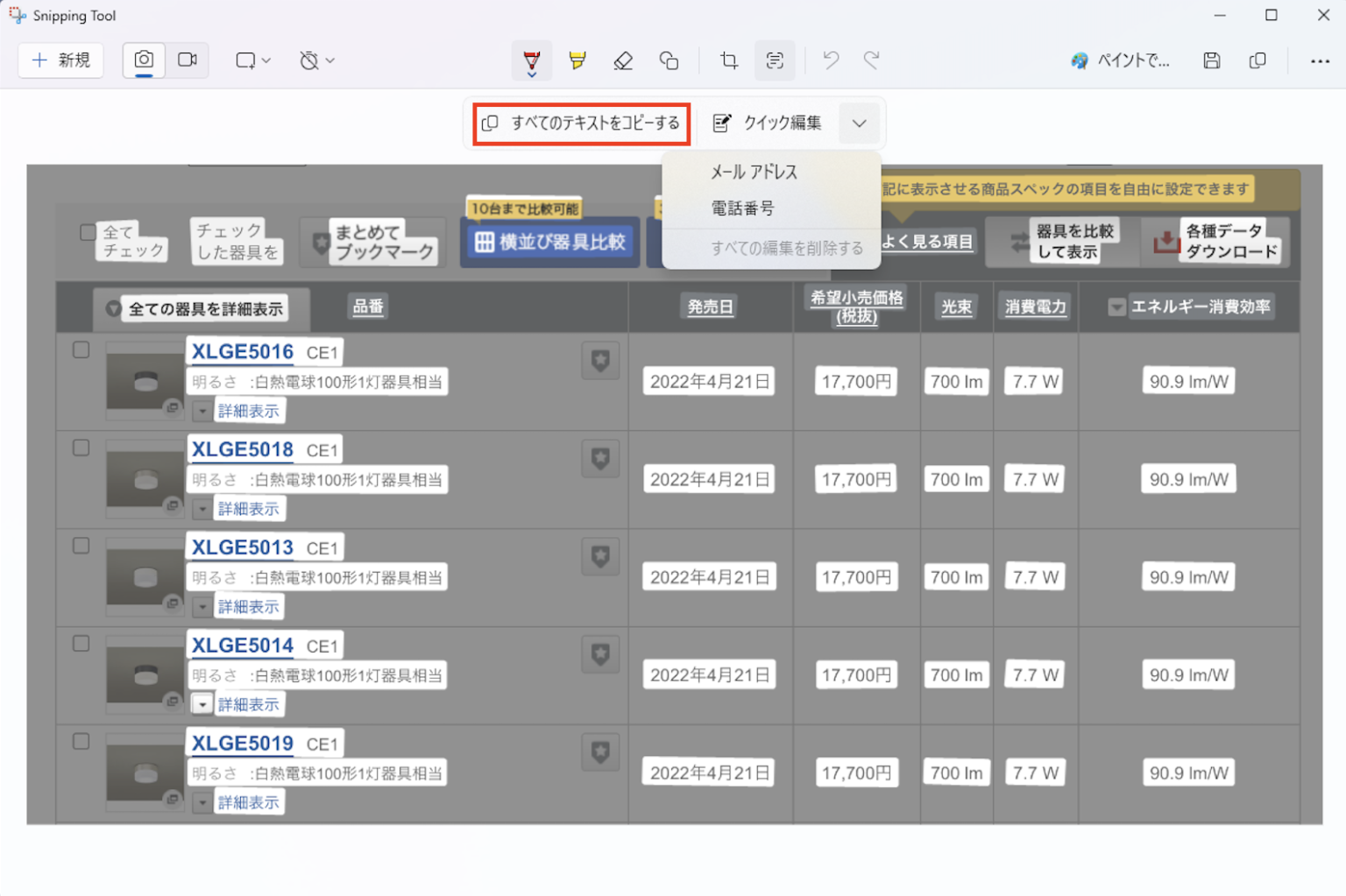This screenshot has width=1346, height=896.
Task: Select メール アドレス from quick edit menu
Action: (754, 172)
